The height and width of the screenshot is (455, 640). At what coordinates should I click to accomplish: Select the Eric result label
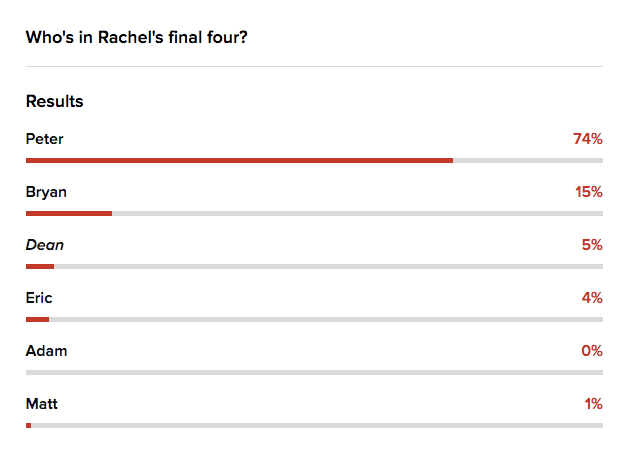point(39,297)
